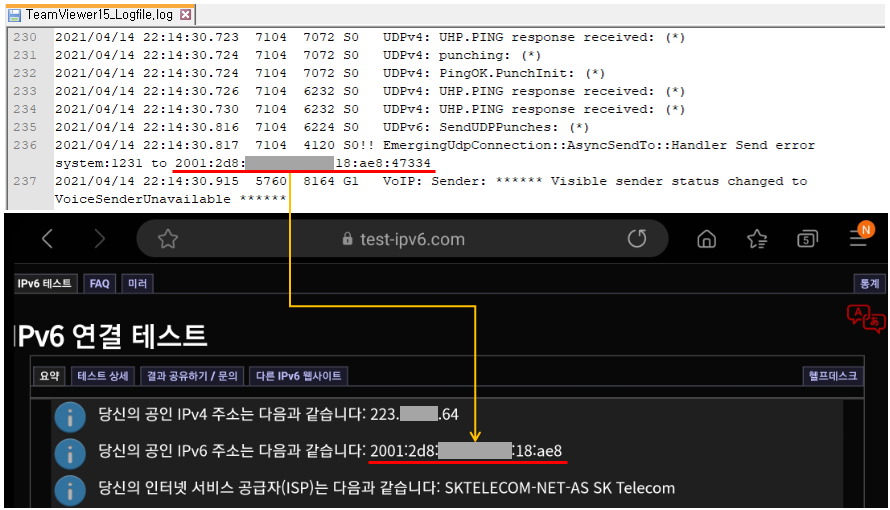Open the tab switcher showing 5 tabs
This screenshot has height=510, width=890.
[x=807, y=239]
